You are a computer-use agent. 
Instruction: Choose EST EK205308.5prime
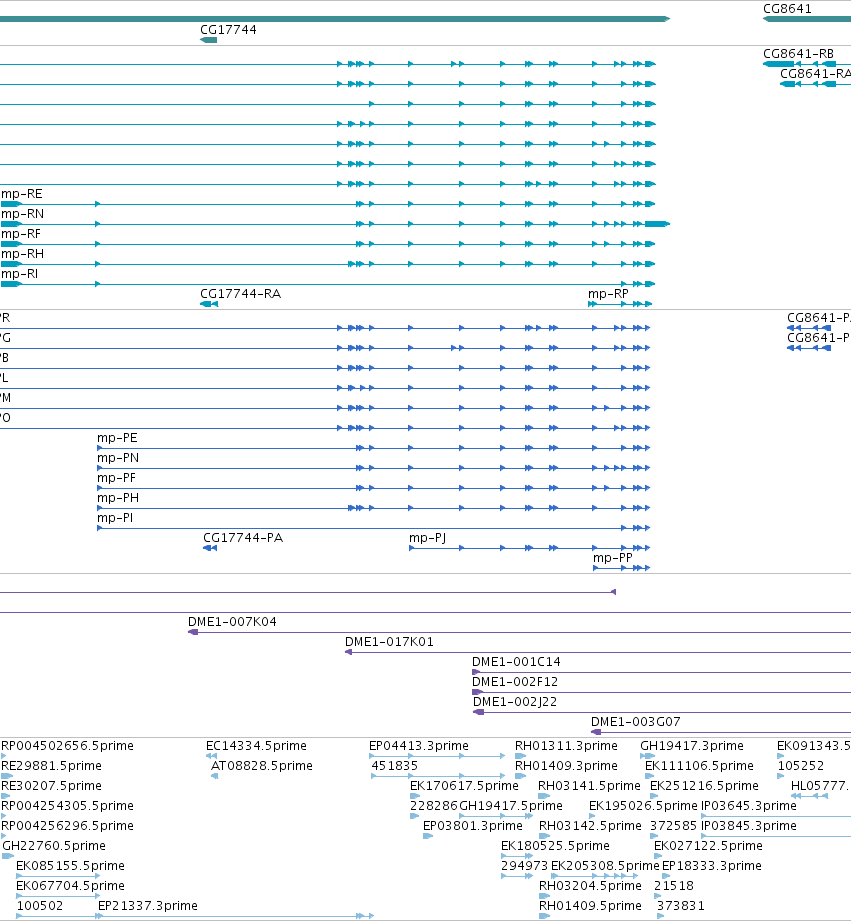pos(605,866)
